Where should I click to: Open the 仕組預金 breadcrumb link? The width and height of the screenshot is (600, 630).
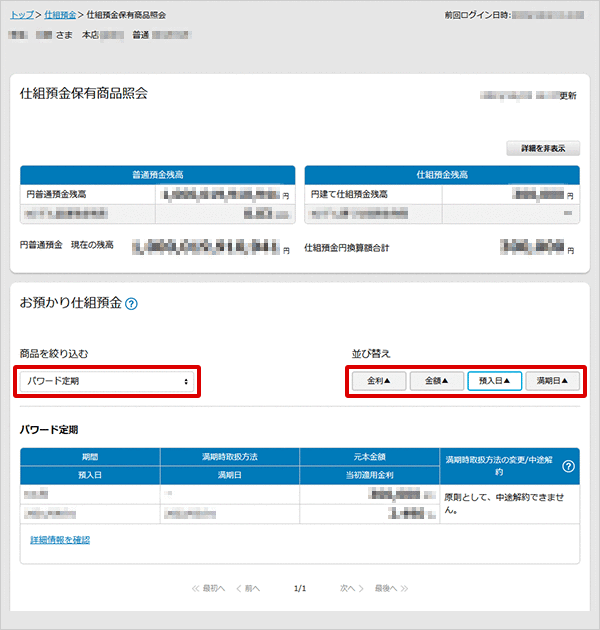(60, 16)
